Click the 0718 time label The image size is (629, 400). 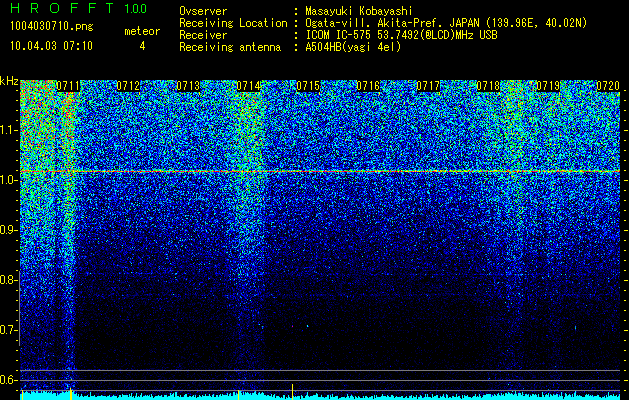488,86
